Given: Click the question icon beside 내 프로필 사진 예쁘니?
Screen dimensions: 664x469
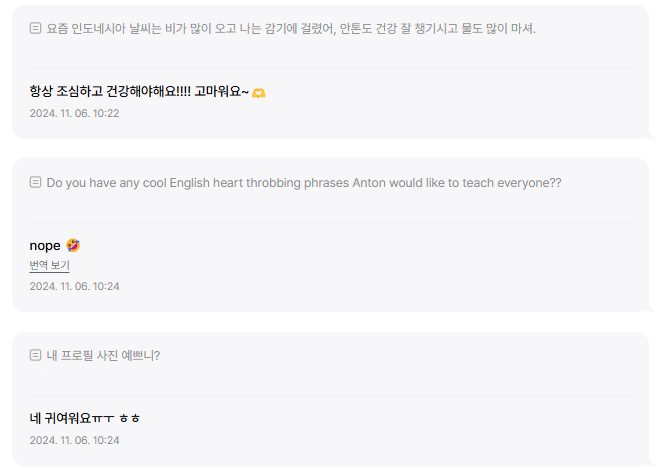Looking at the screenshot, I should coord(36,355).
